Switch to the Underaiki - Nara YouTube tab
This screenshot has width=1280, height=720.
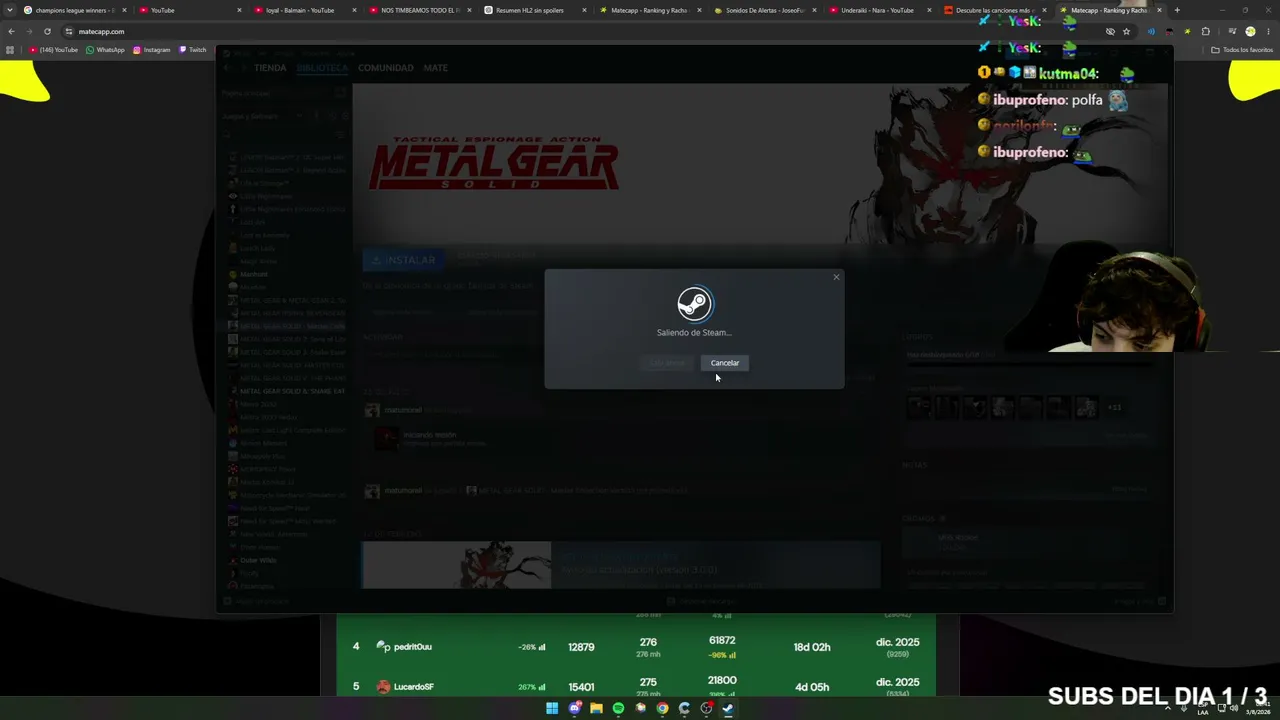pos(880,10)
